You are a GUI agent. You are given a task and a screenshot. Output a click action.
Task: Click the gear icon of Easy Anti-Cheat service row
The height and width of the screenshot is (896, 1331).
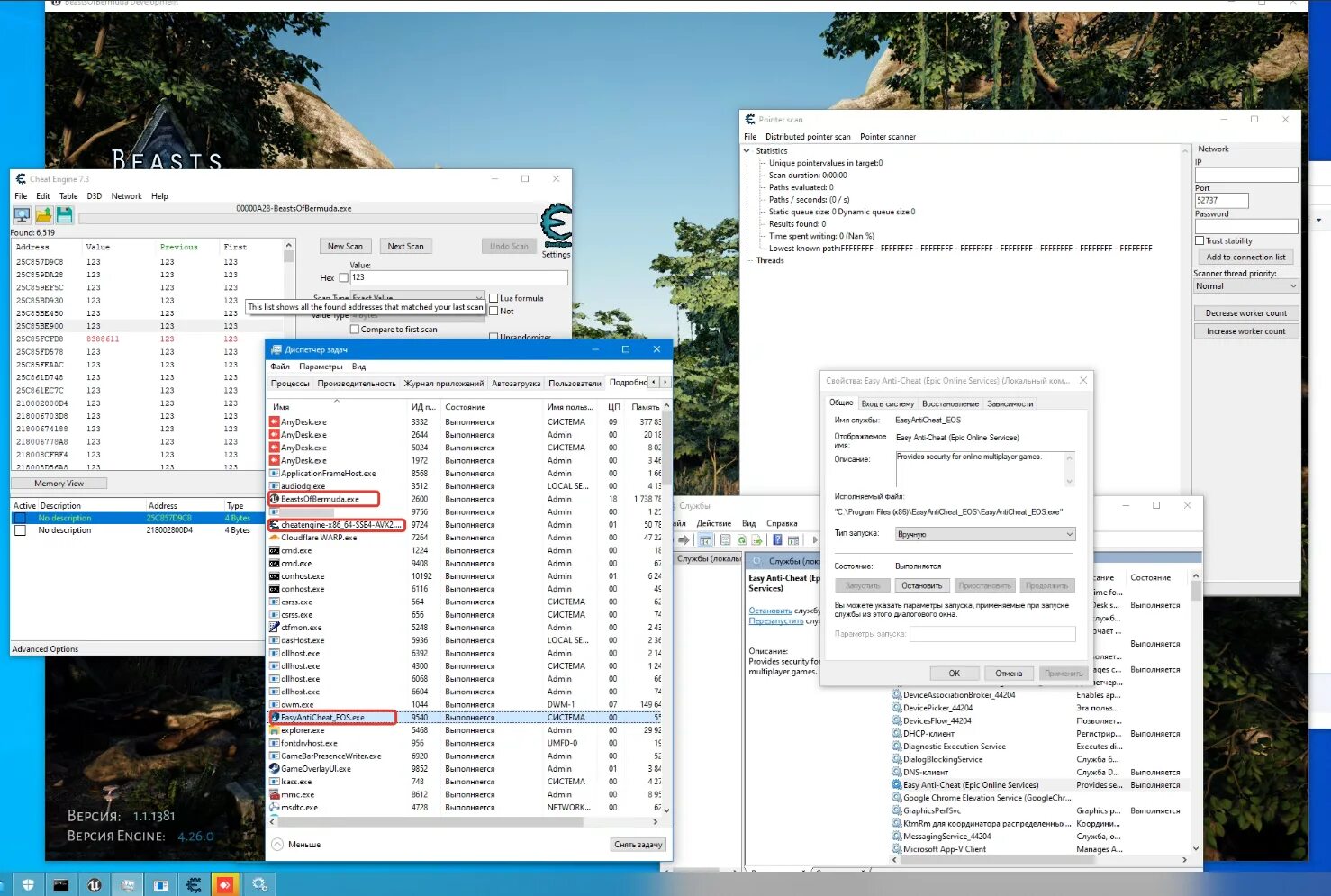point(897,785)
